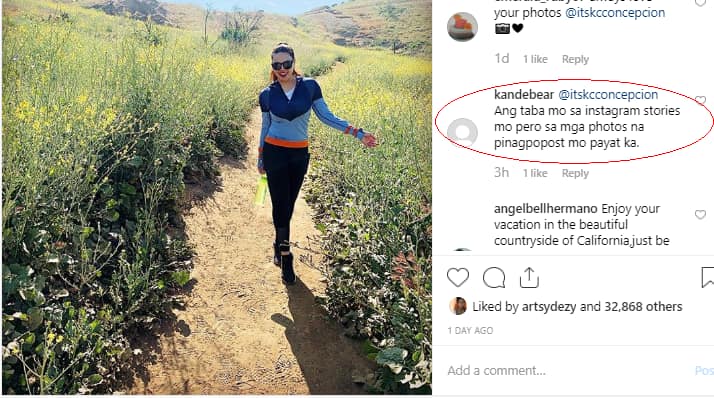Like angelbellhermano's comment
Screen dimensions: 714x398
pos(700,214)
